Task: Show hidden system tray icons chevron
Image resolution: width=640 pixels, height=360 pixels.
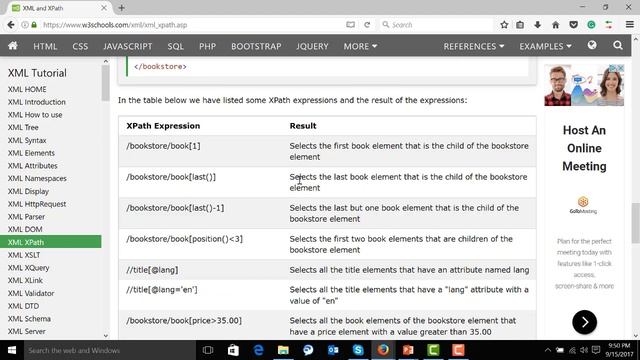Action: click(x=548, y=350)
